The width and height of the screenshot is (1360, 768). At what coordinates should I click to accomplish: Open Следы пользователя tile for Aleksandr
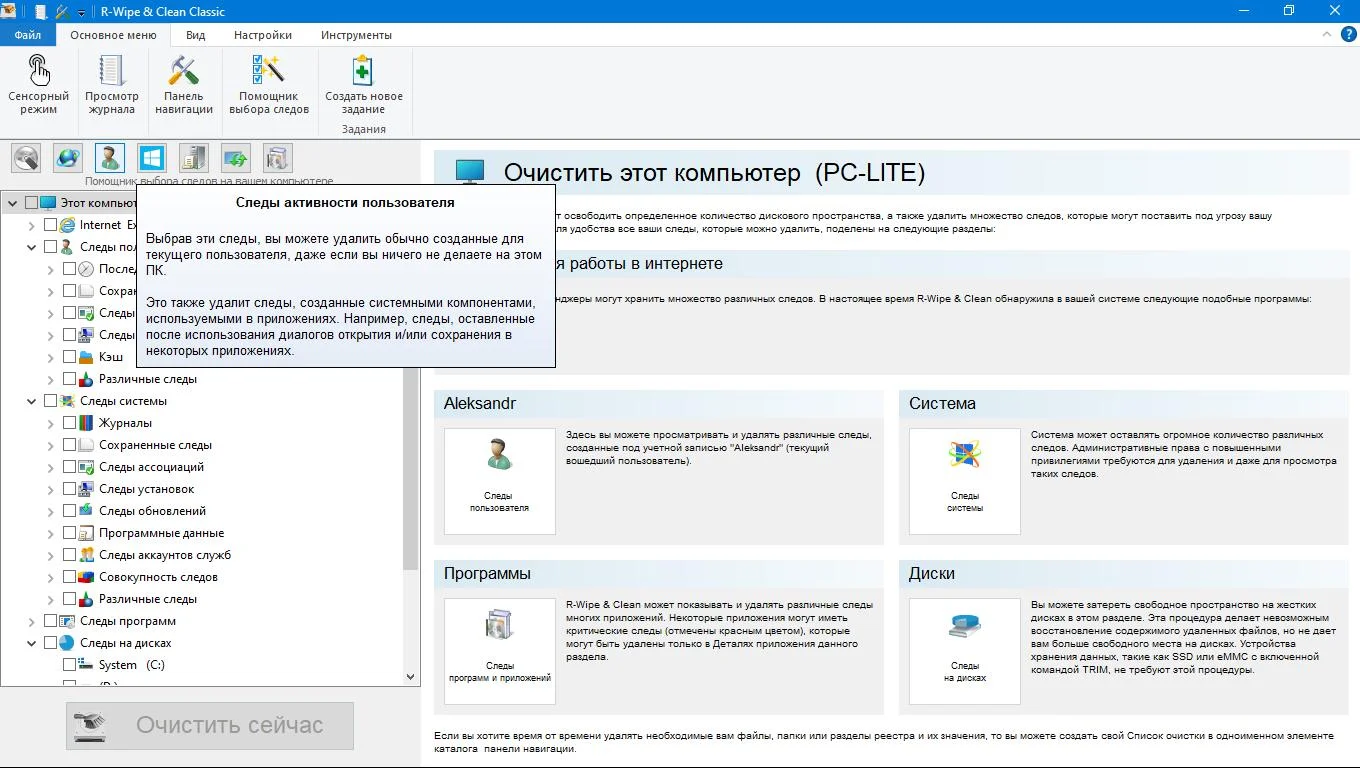point(499,481)
